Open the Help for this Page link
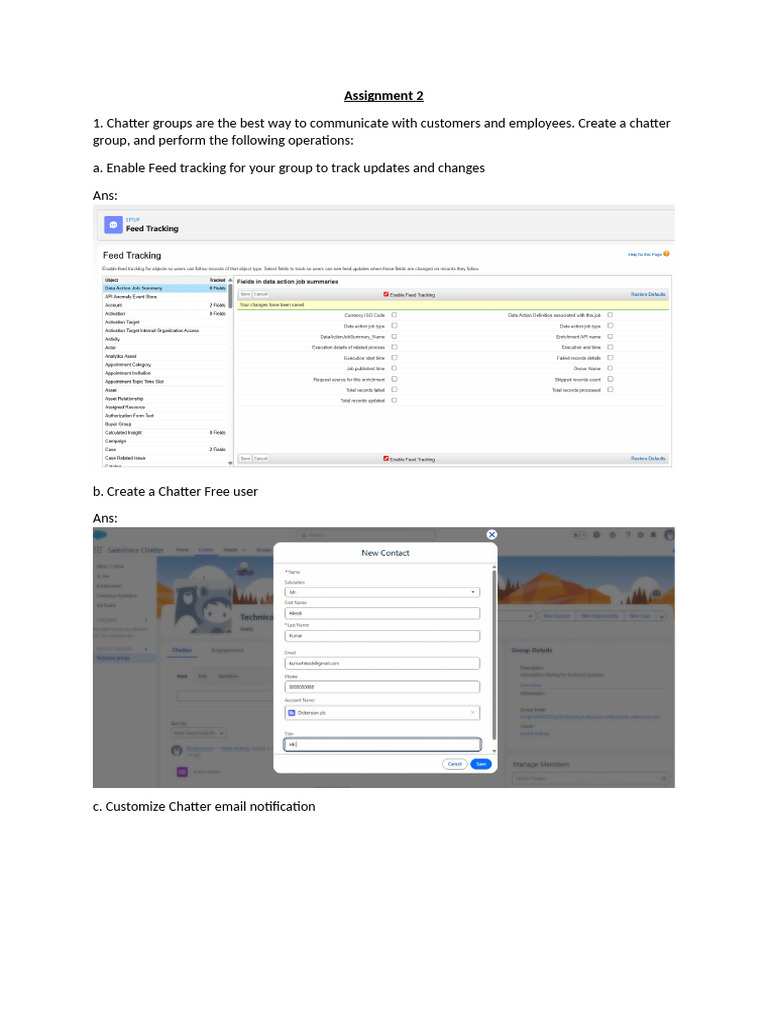This screenshot has height=1024, width=768. pyautogui.click(x=645, y=254)
